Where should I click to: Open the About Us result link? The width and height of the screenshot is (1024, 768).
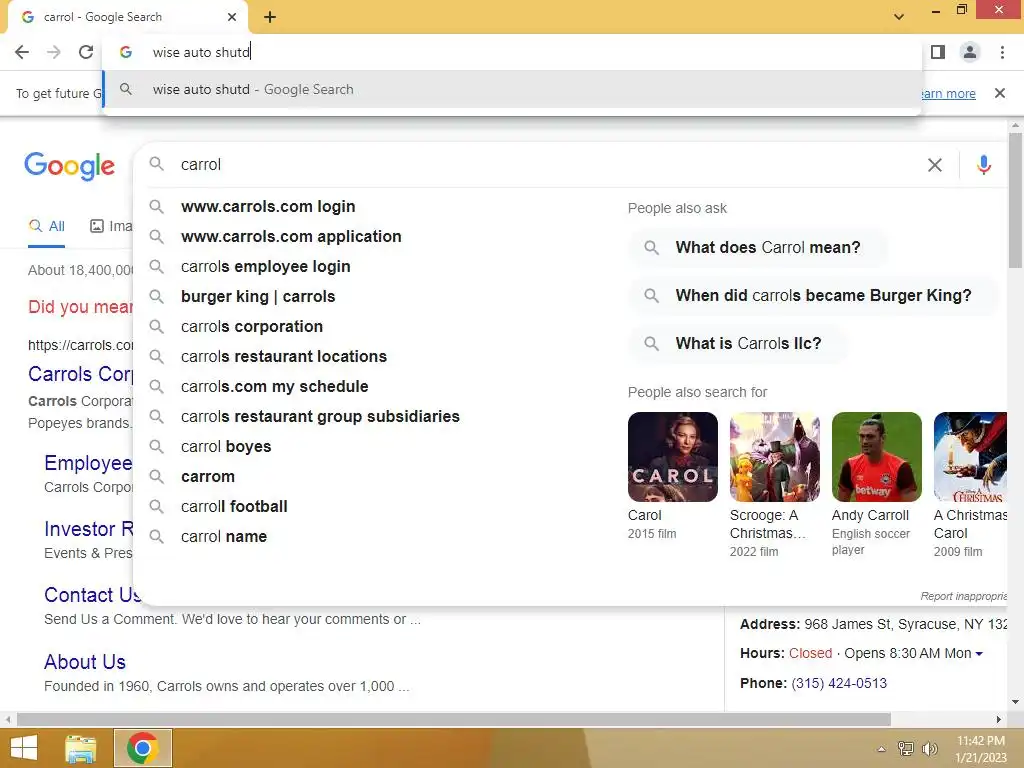point(85,662)
